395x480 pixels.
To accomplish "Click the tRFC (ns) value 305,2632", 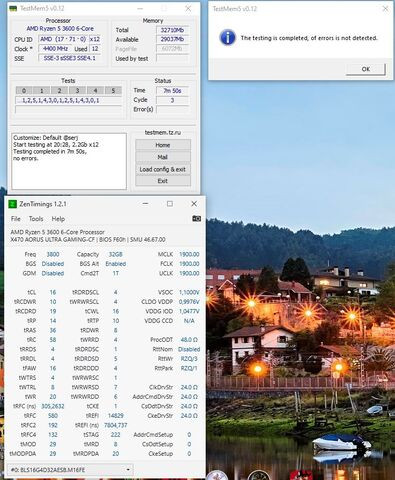I will click(53, 406).
